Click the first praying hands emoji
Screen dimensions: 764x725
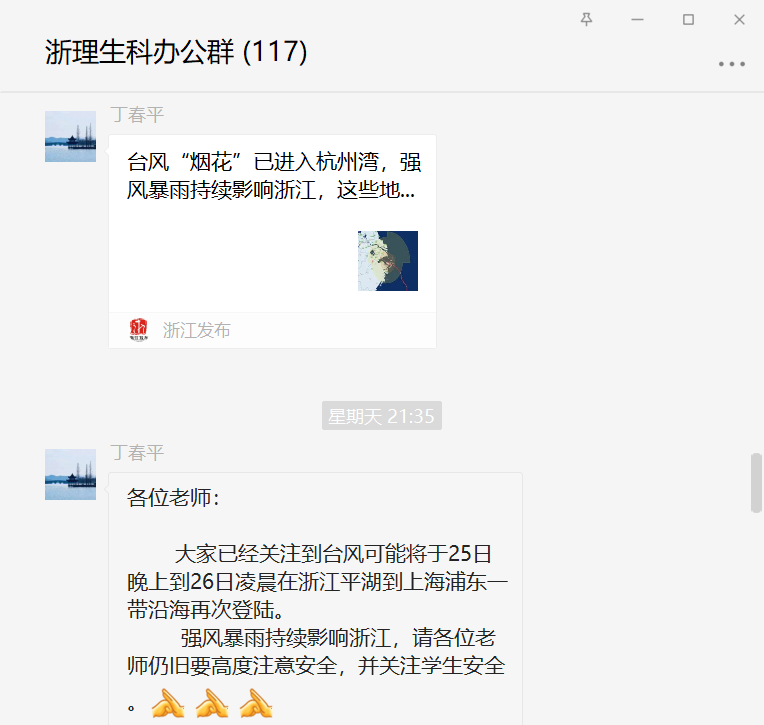pos(168,704)
